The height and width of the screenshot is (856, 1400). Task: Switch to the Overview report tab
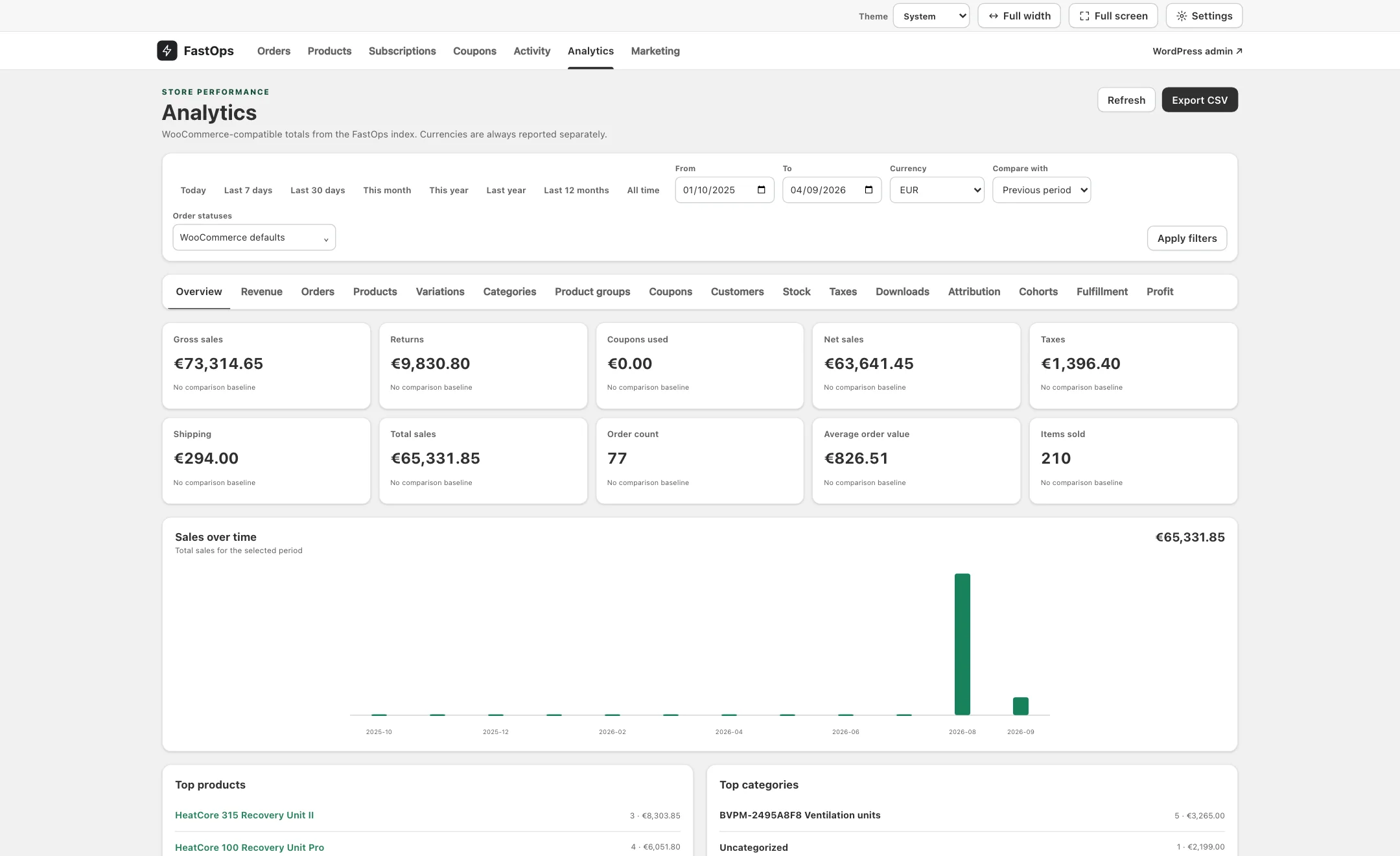199,292
